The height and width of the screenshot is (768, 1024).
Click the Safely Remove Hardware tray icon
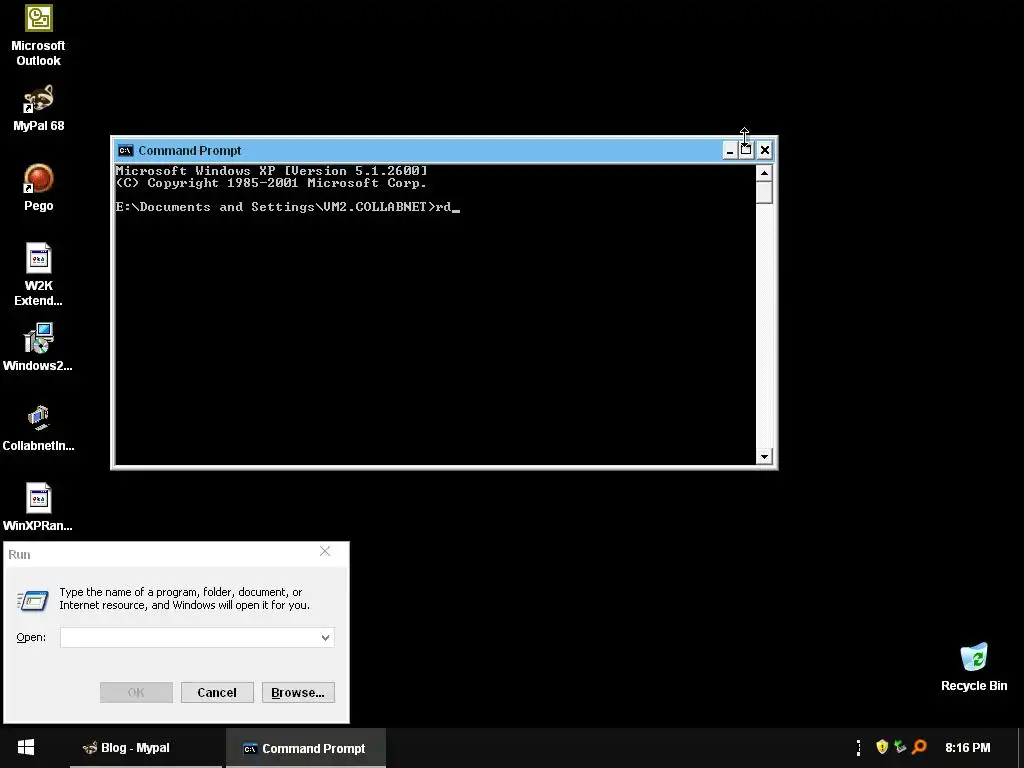(x=900, y=746)
